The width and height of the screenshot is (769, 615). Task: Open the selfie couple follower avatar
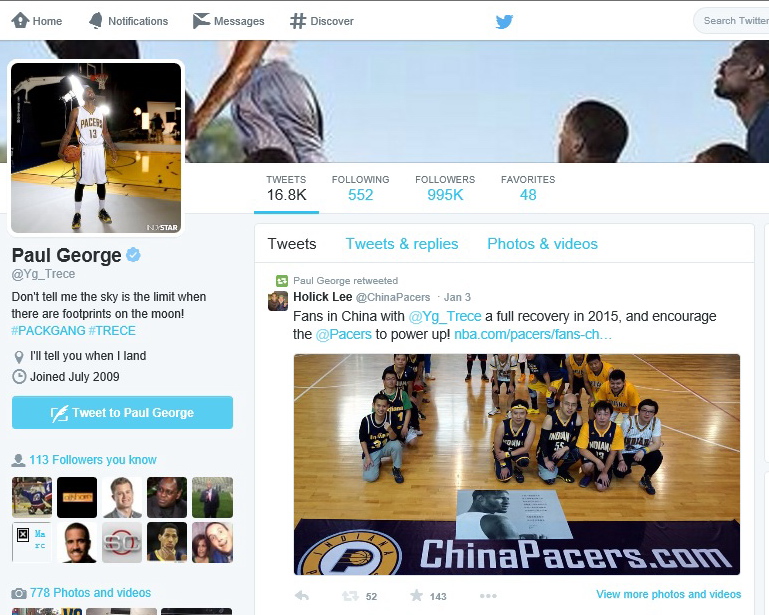(x=212, y=542)
